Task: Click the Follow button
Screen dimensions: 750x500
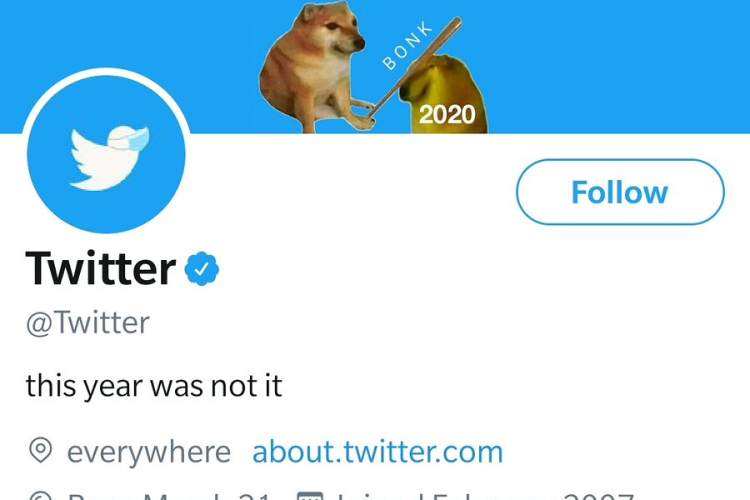Action: coord(620,192)
